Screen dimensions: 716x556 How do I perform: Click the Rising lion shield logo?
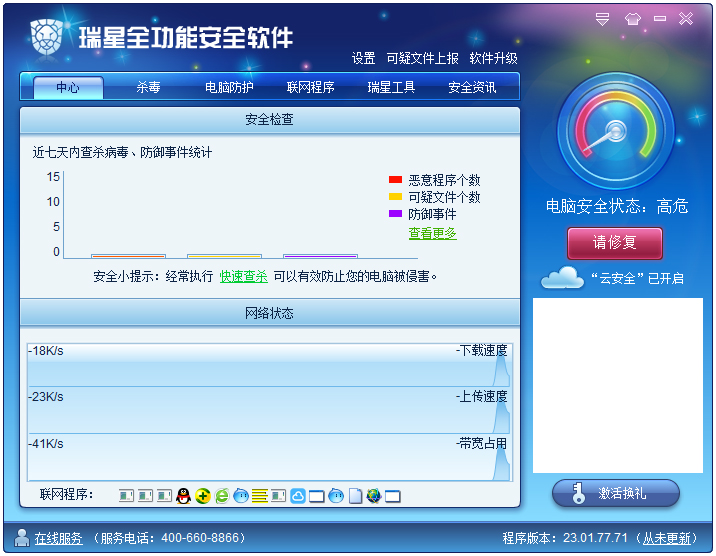pyautogui.click(x=47, y=37)
